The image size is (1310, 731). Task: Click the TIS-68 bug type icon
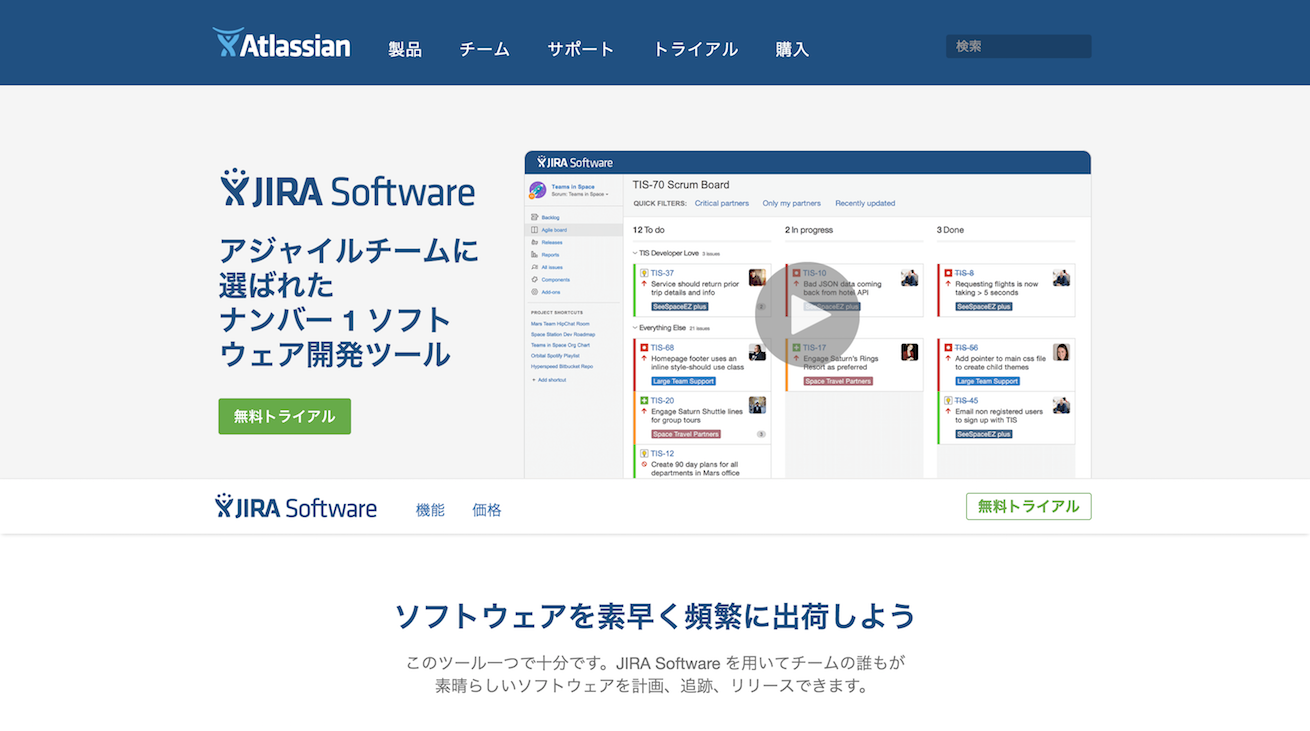(x=644, y=347)
